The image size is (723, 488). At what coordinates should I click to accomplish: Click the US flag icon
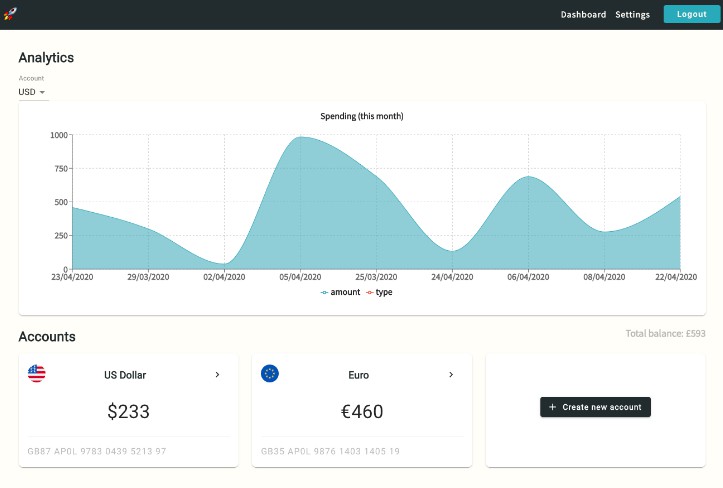[x=37, y=374]
